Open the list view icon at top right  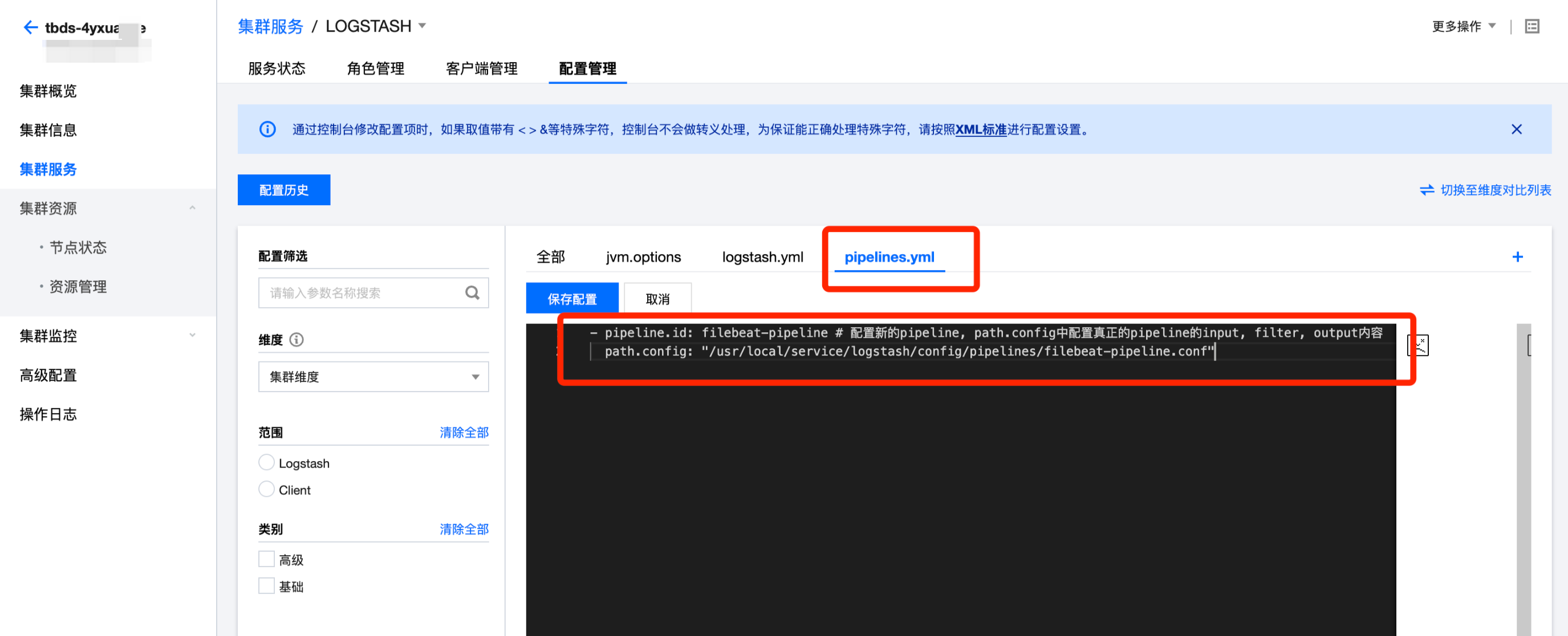[x=1532, y=26]
